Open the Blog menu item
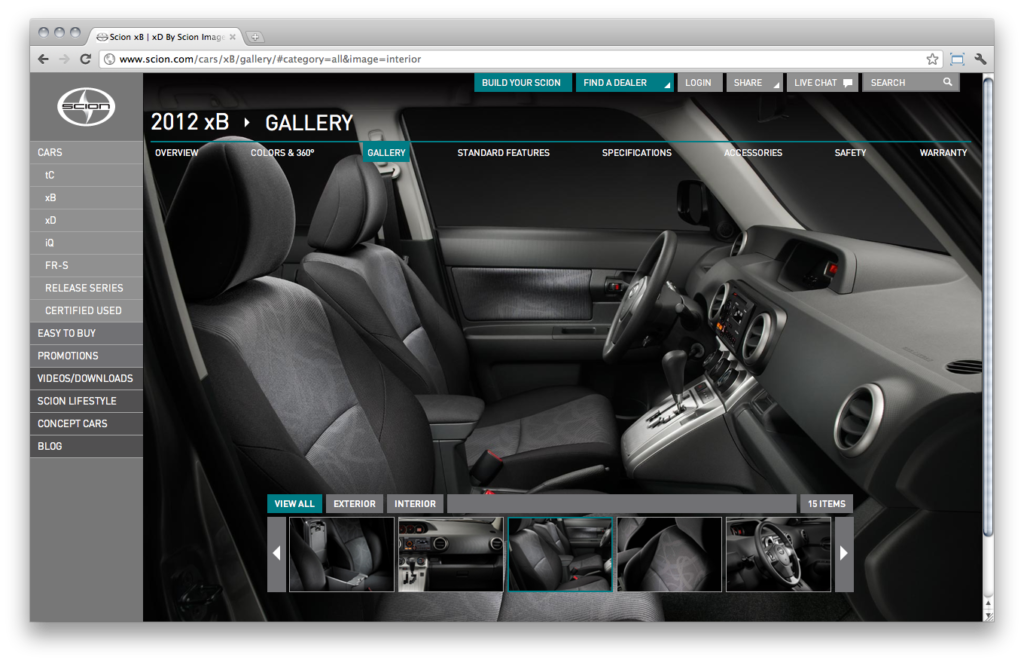This screenshot has width=1024, height=663. click(x=86, y=446)
